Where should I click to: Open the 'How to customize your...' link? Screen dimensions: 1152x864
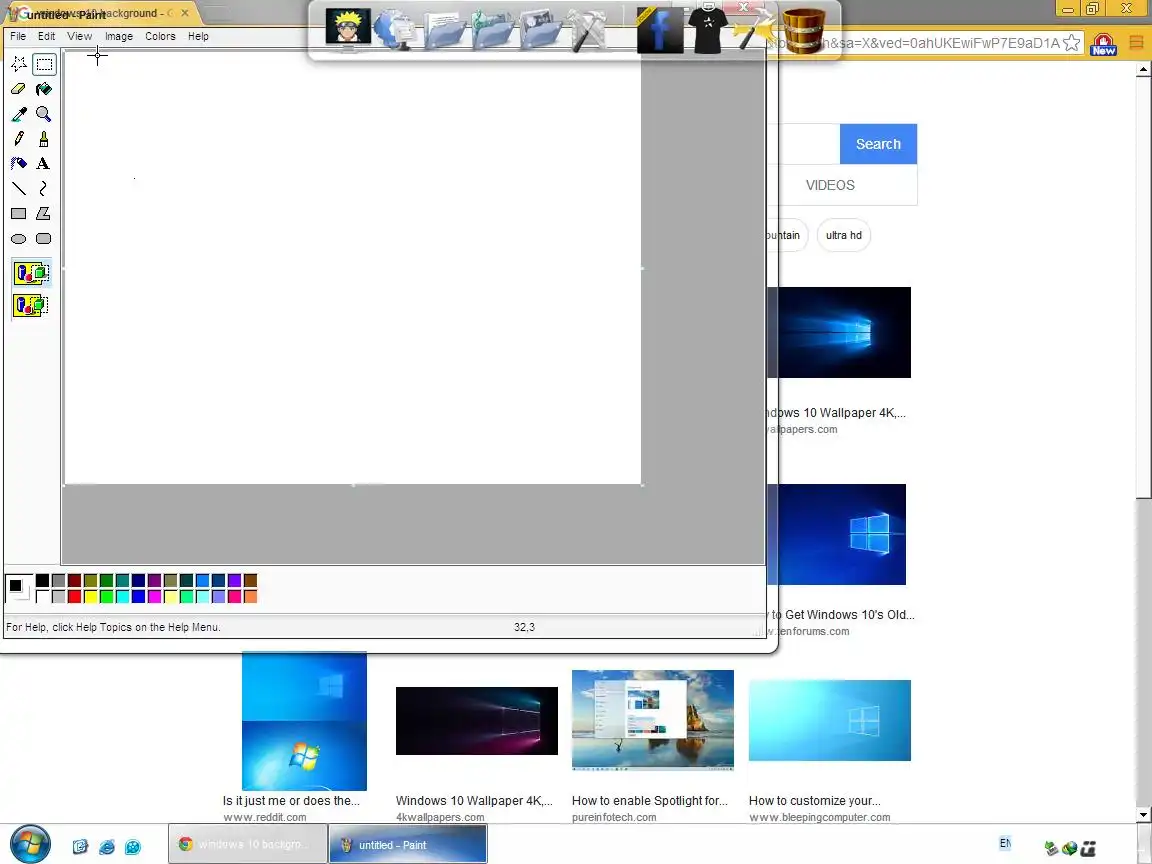coord(814,801)
